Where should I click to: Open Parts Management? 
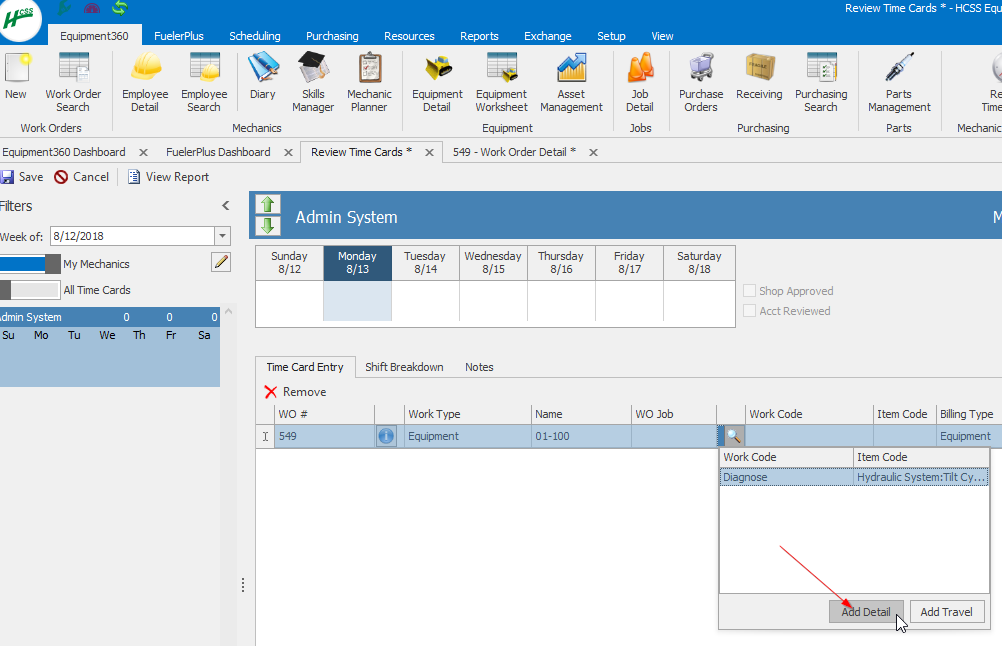[899, 82]
